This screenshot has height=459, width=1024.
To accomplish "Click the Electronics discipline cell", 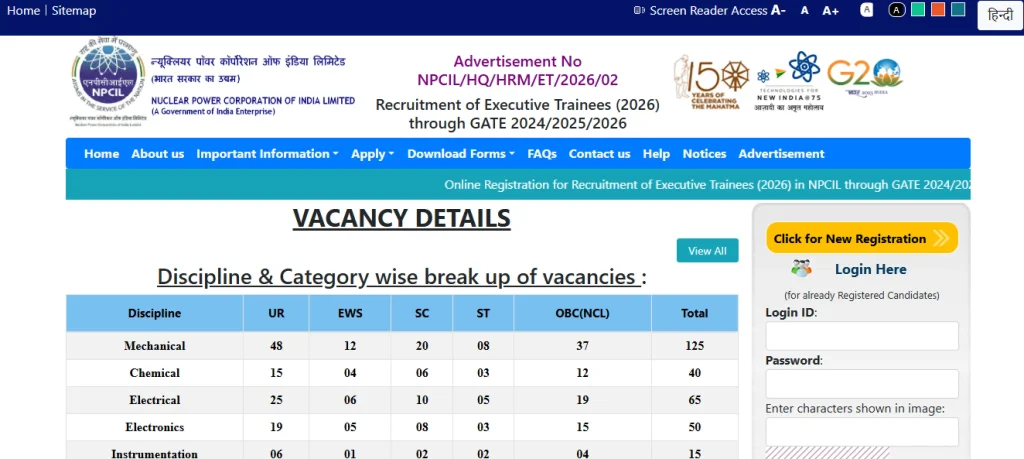I will pyautogui.click(x=155, y=428).
